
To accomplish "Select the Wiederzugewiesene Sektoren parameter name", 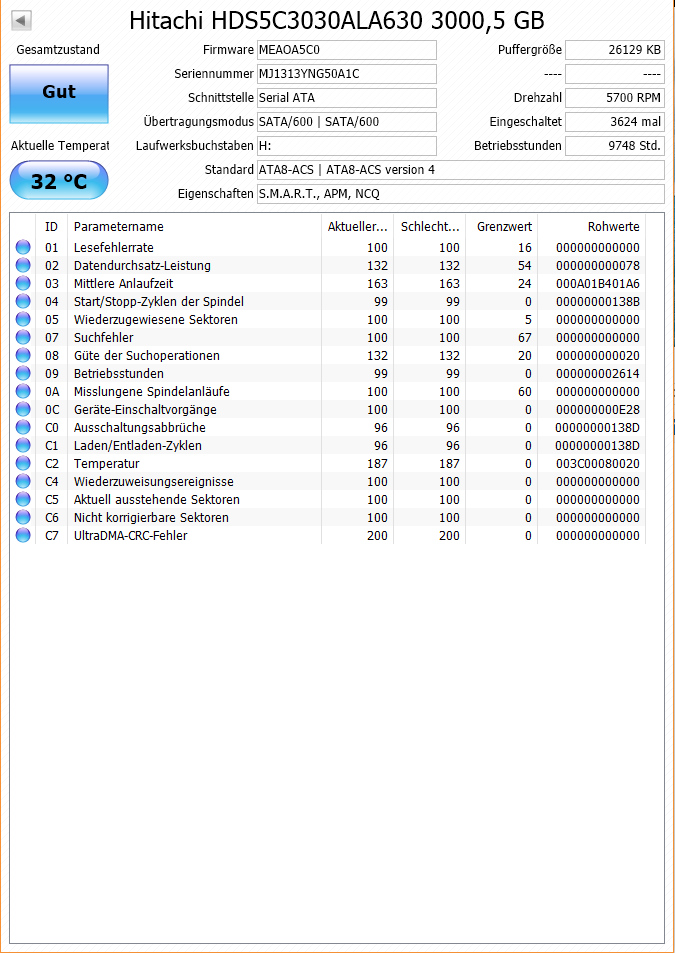I will click(156, 320).
